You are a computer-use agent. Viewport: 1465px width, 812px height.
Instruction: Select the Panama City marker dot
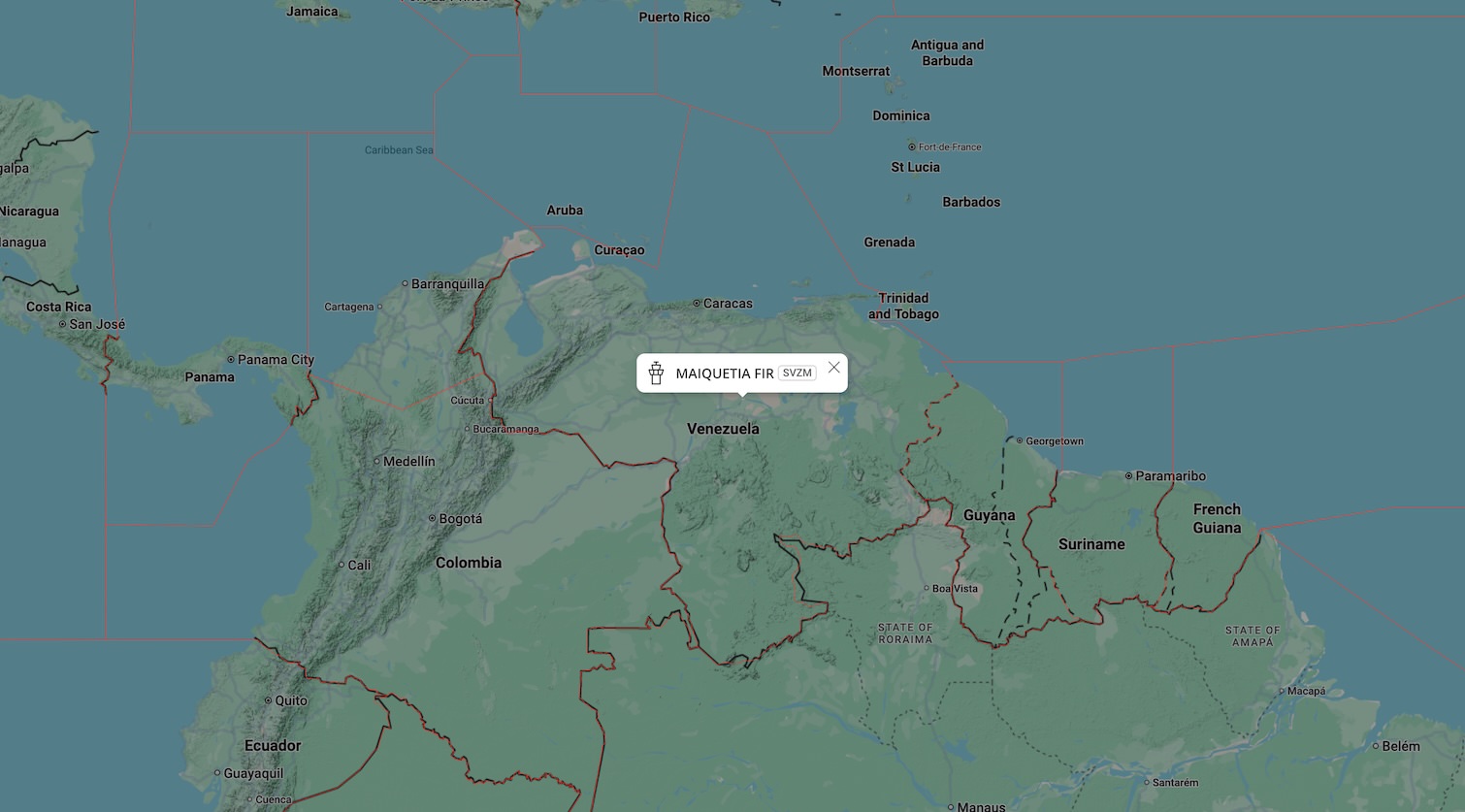(231, 360)
